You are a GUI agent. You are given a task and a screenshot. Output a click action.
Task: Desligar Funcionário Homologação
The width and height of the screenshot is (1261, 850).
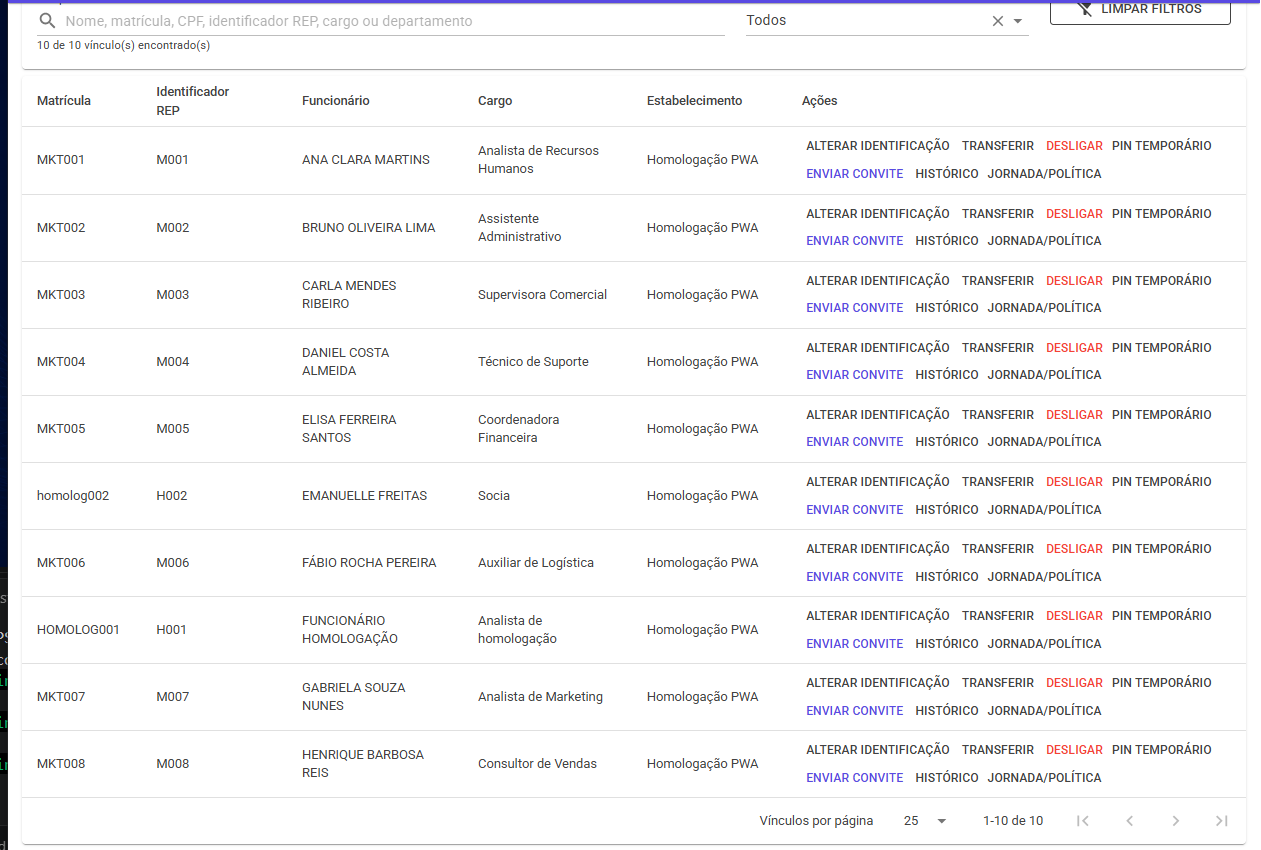[x=1074, y=616]
